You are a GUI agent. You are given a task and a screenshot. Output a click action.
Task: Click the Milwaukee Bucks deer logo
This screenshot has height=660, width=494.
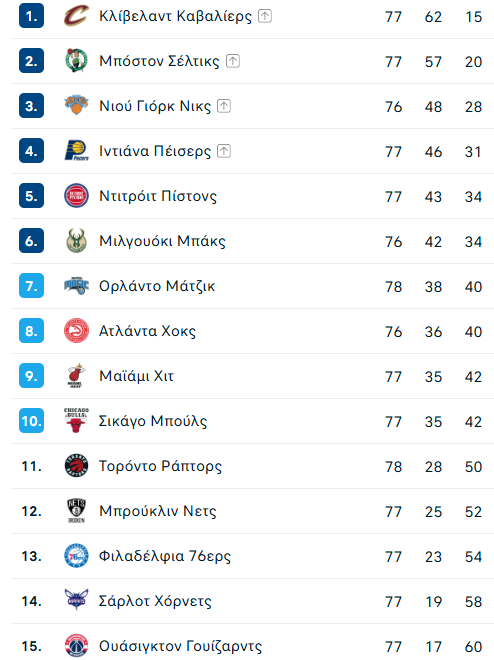click(x=76, y=241)
